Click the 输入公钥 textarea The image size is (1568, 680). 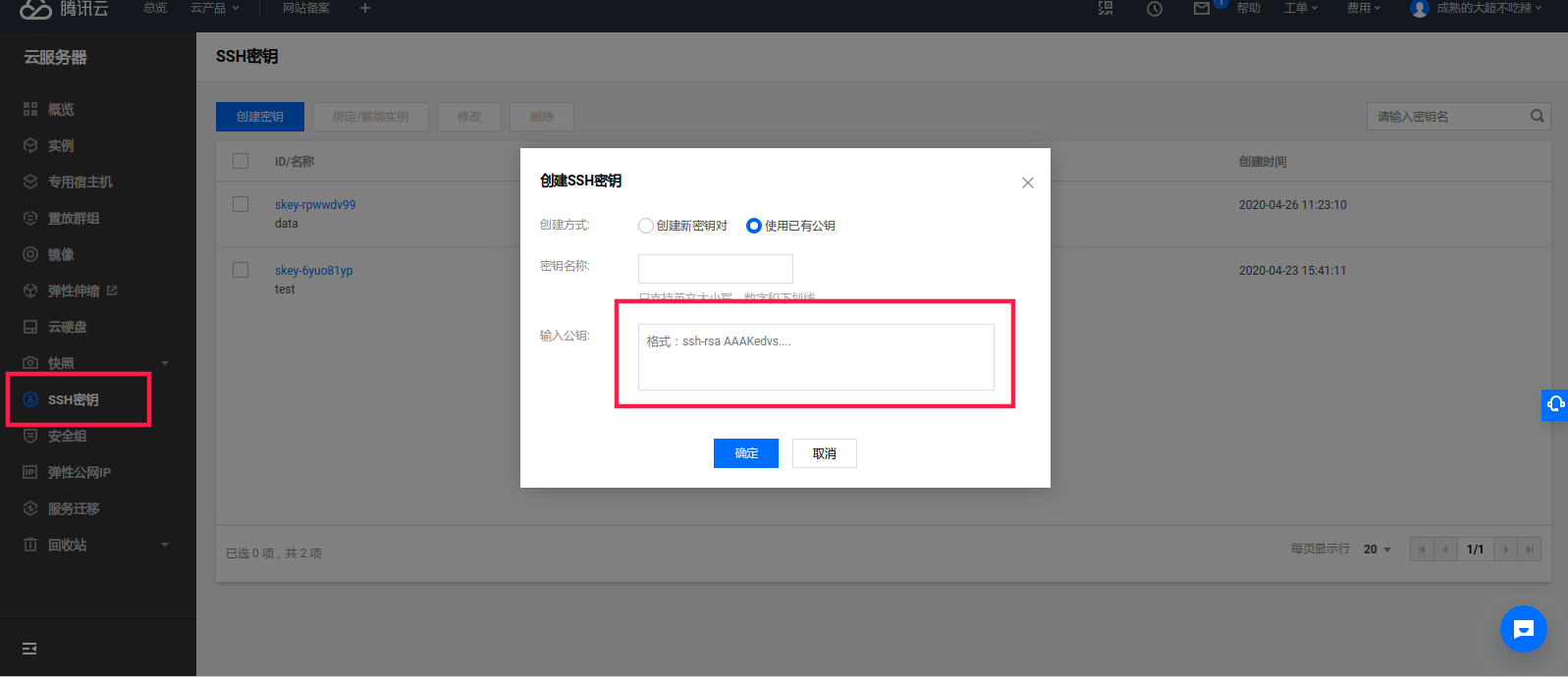[x=816, y=357]
